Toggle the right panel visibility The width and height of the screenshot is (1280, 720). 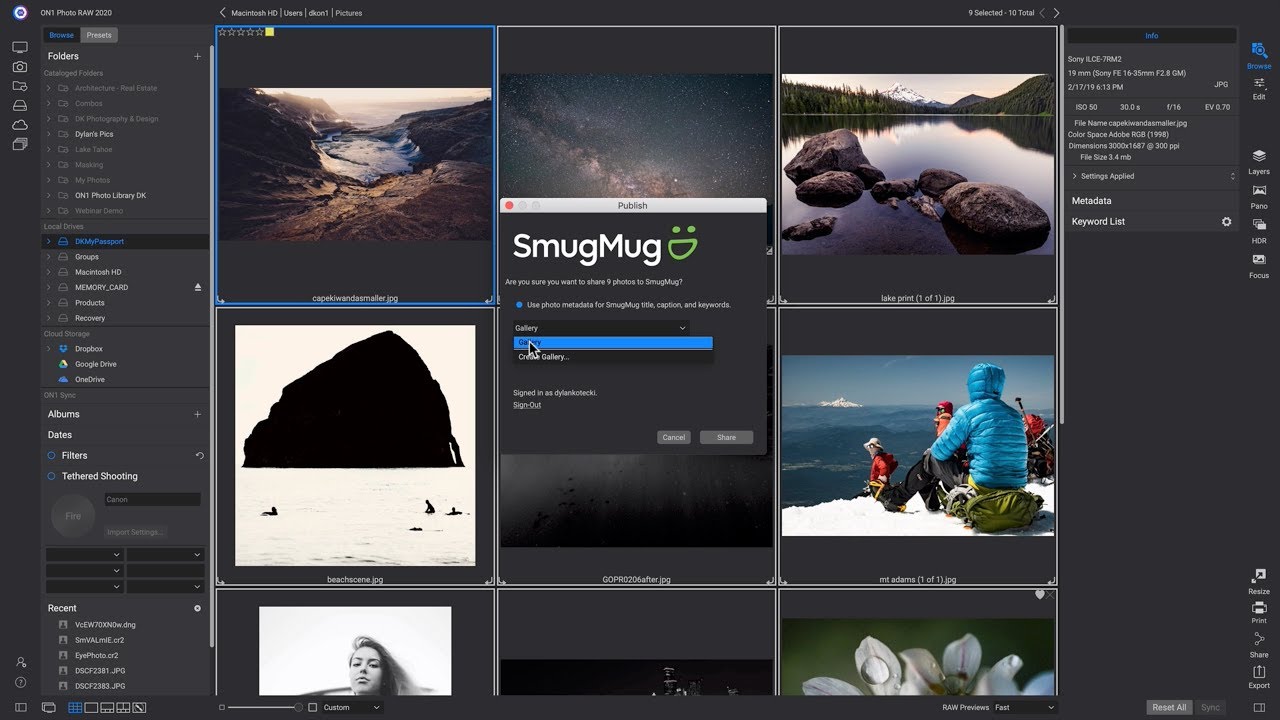(1259, 708)
